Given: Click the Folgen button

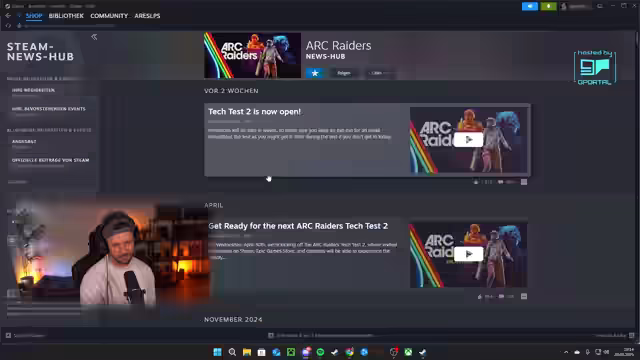Looking at the screenshot, I should click(344, 73).
